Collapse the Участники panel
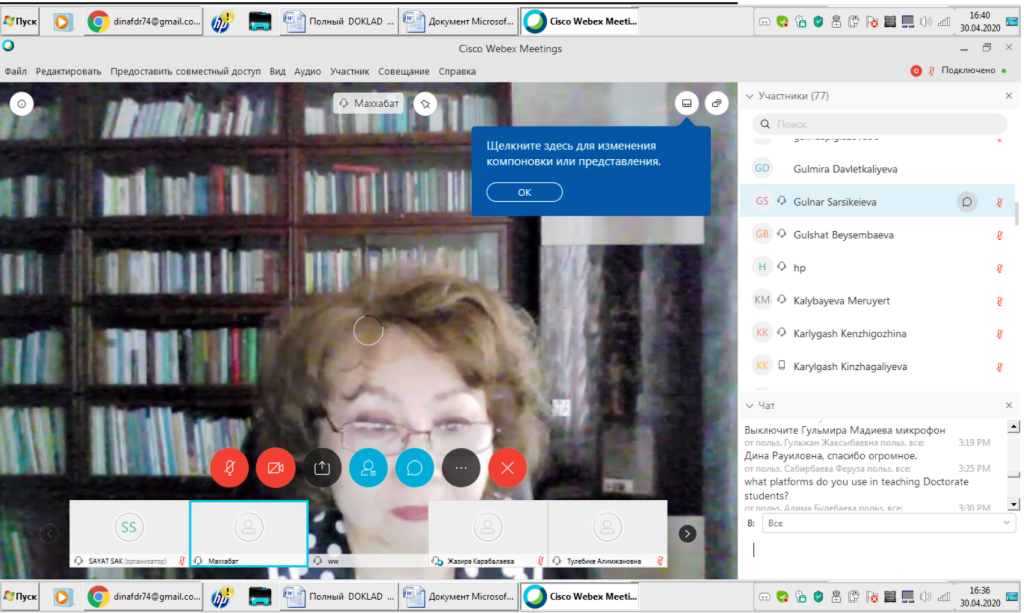The image size is (1024, 613). pos(748,96)
